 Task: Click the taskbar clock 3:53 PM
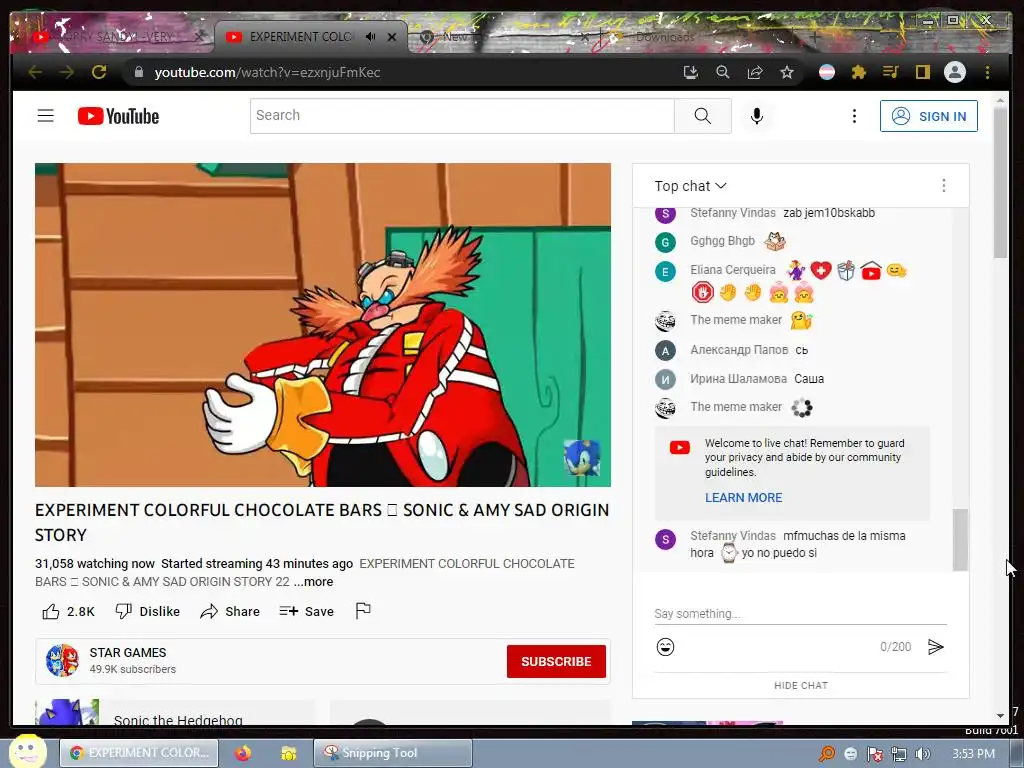(973, 754)
